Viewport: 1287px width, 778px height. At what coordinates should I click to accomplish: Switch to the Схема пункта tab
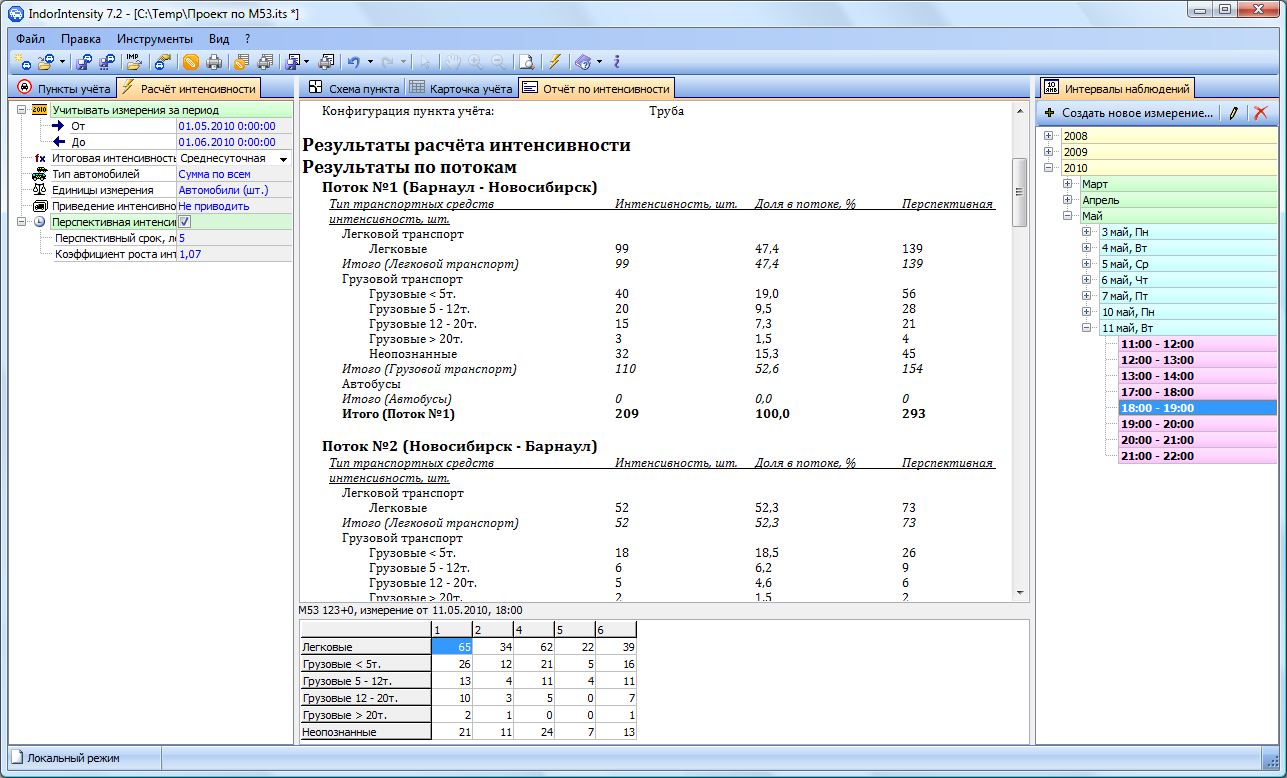click(x=354, y=88)
